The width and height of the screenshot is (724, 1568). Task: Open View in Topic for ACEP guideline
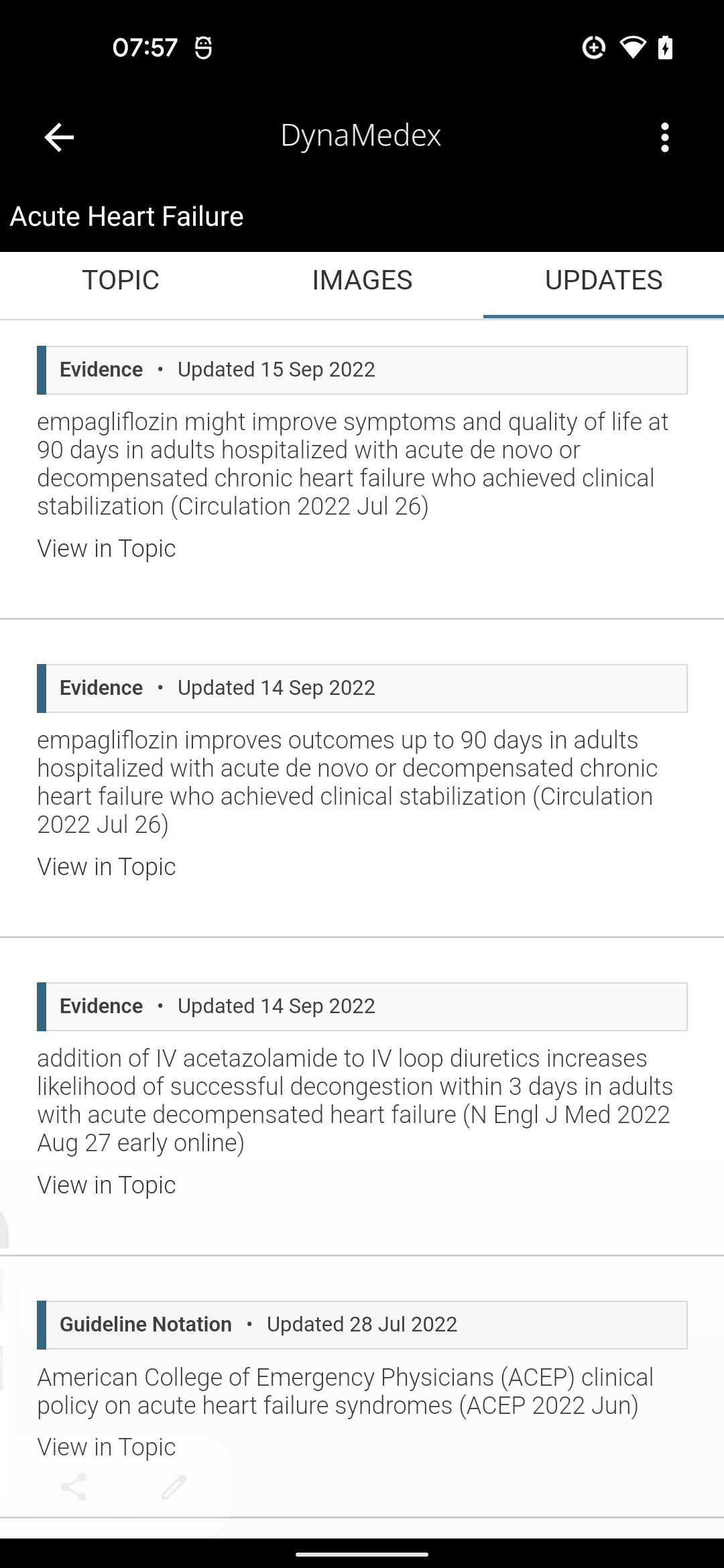pos(107,1447)
